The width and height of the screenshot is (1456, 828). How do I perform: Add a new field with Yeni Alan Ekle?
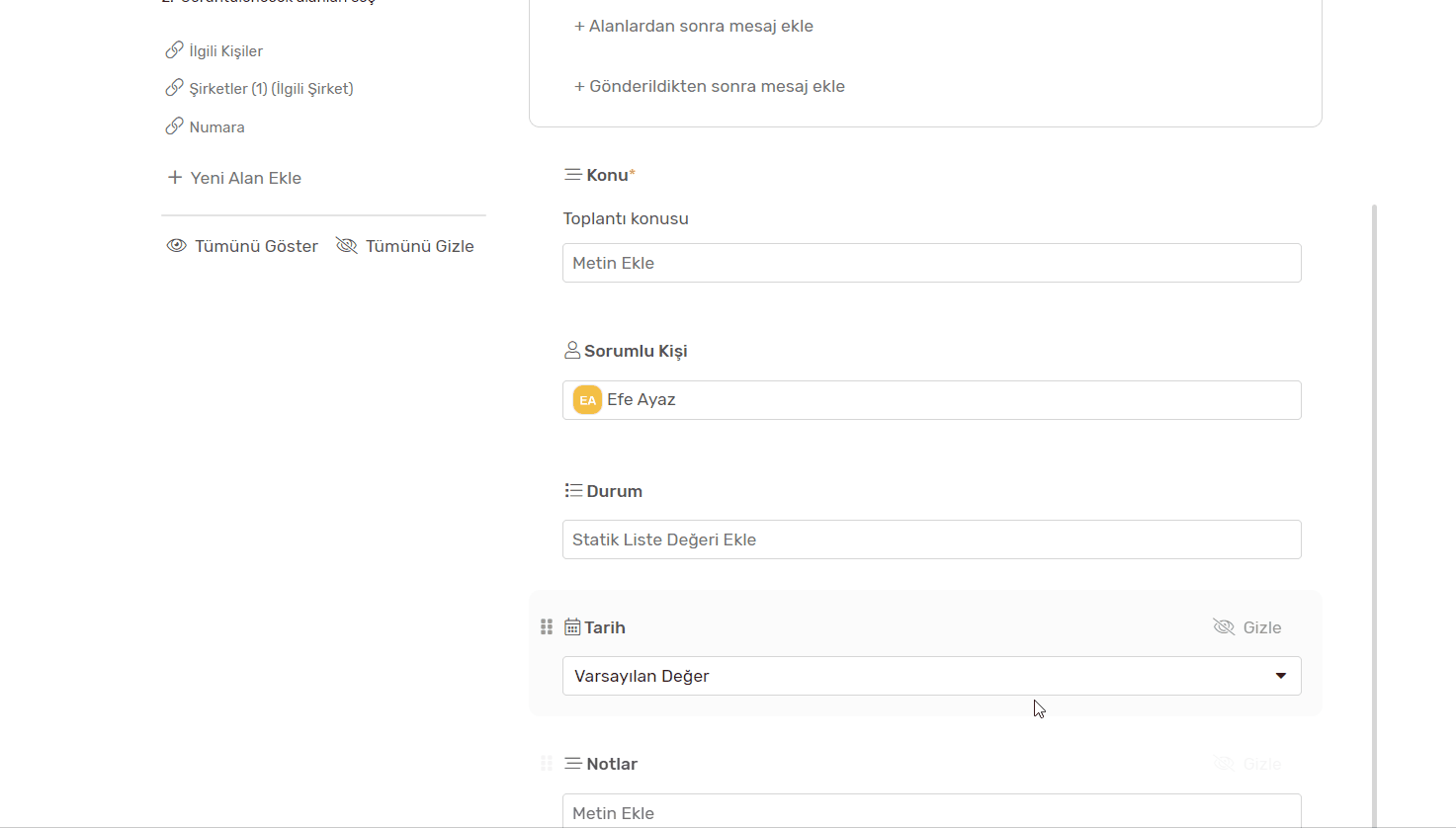[234, 178]
